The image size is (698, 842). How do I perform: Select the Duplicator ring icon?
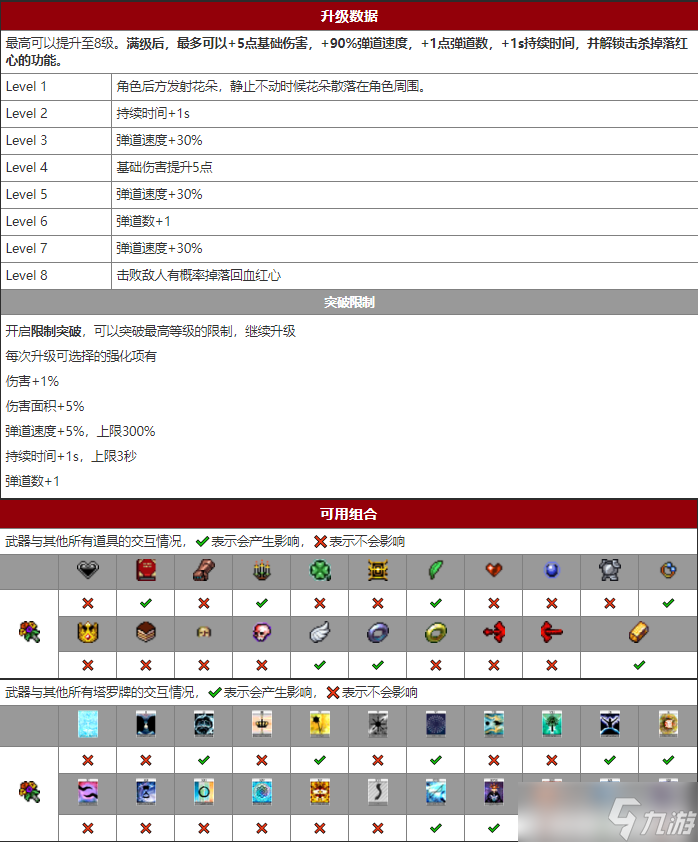coord(668,570)
